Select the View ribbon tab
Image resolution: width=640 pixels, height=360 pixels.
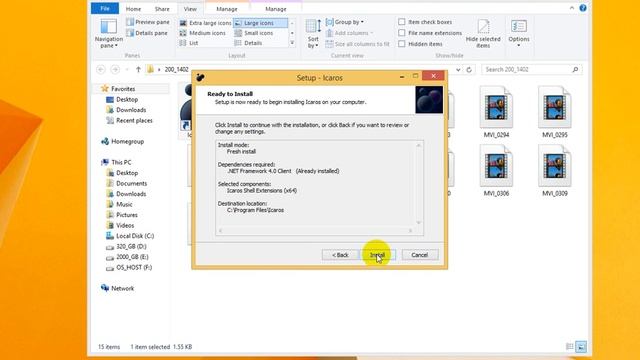[190, 9]
